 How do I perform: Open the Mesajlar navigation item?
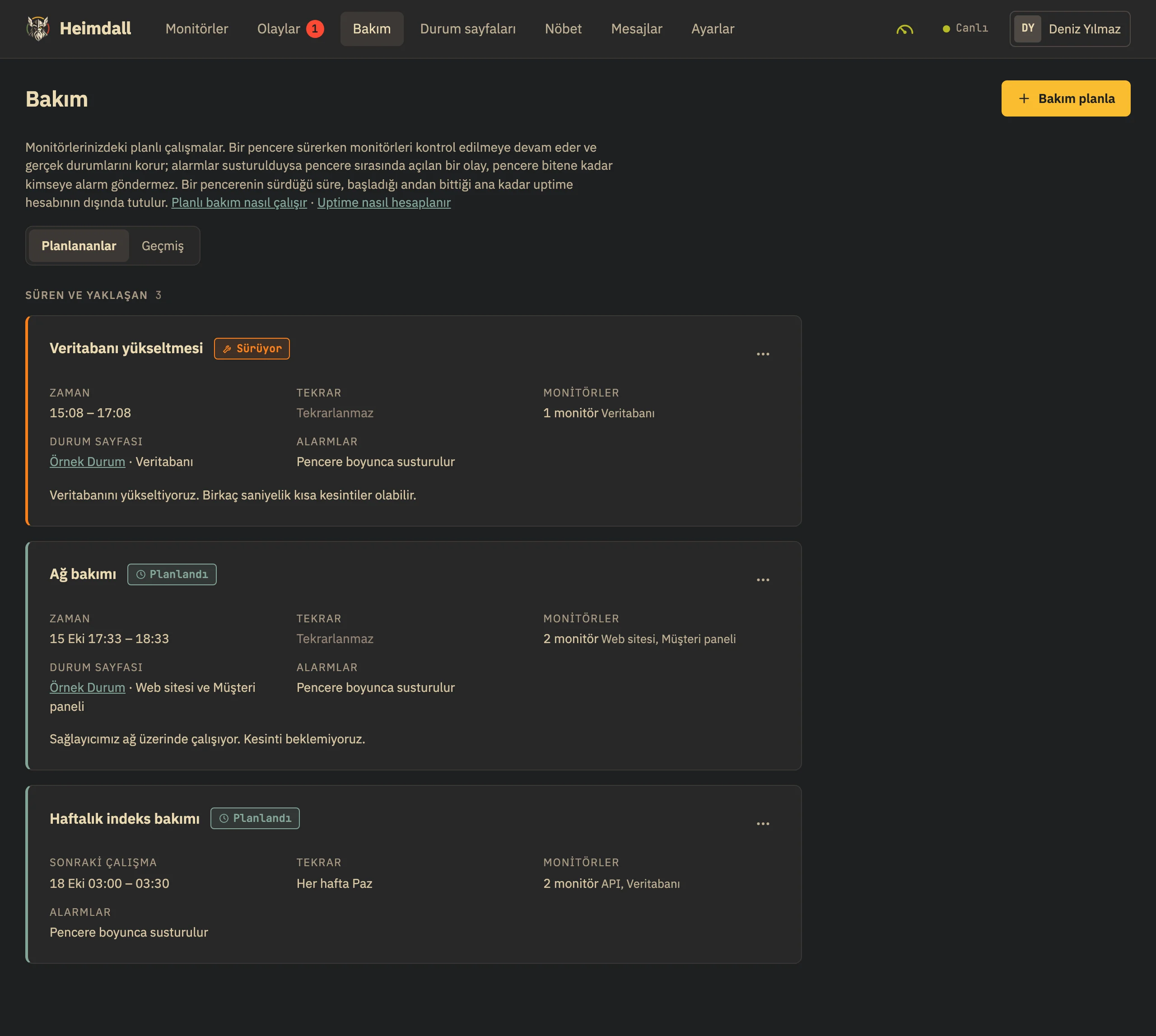click(x=636, y=28)
